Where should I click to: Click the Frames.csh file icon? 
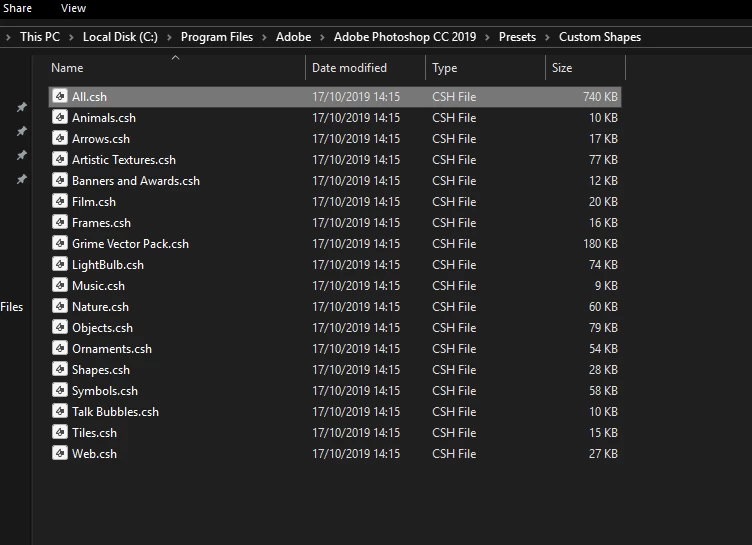point(60,222)
